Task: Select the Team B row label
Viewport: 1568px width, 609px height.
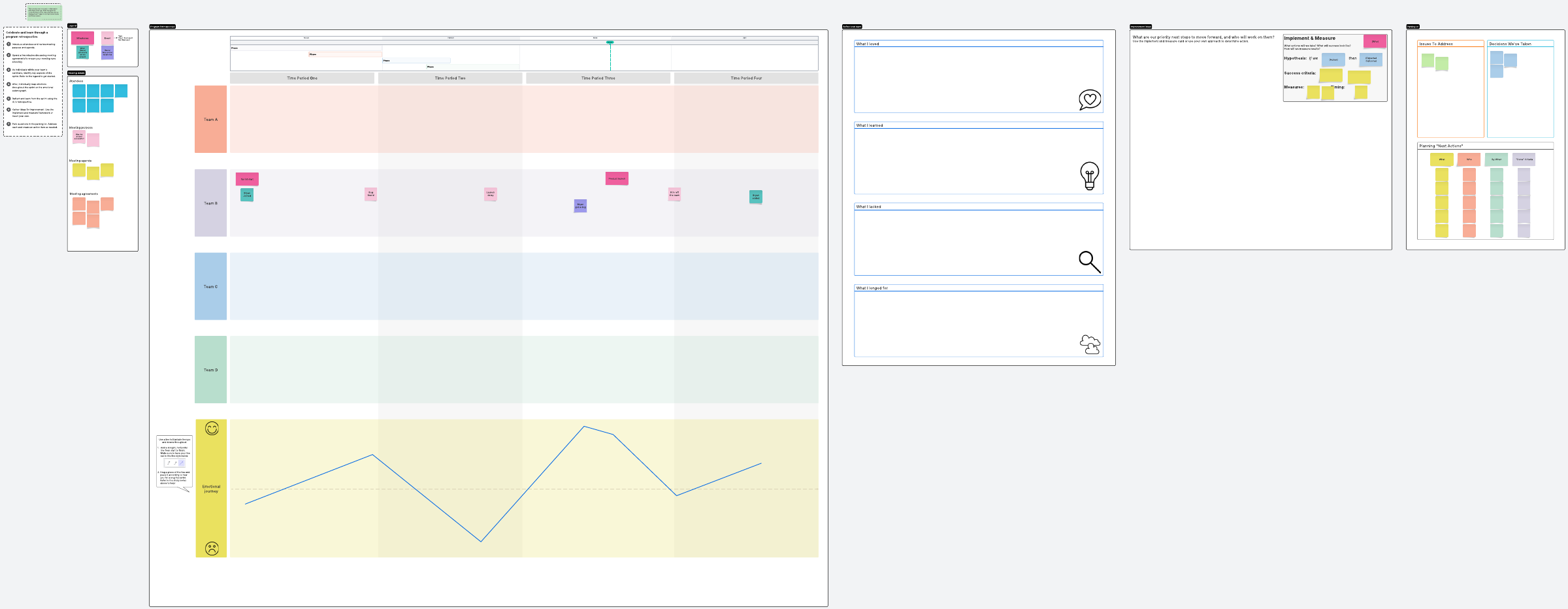Action: coord(210,203)
